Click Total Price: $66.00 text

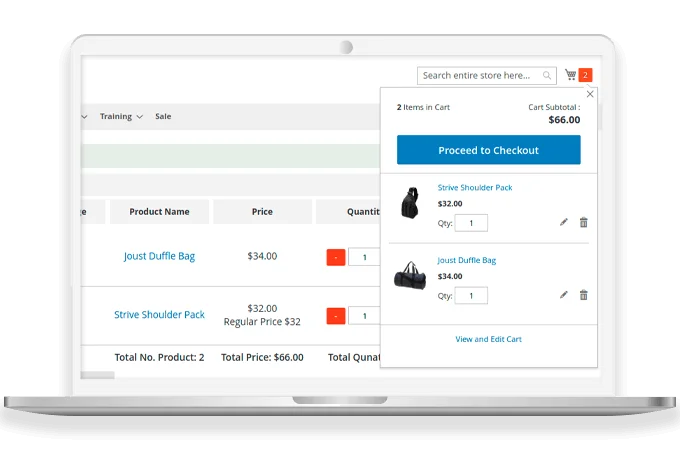coord(262,357)
